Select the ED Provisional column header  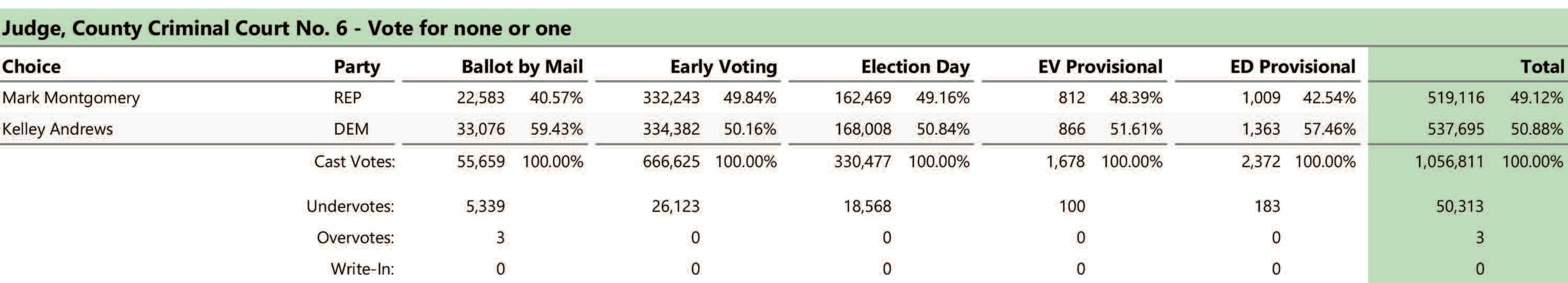click(1292, 67)
